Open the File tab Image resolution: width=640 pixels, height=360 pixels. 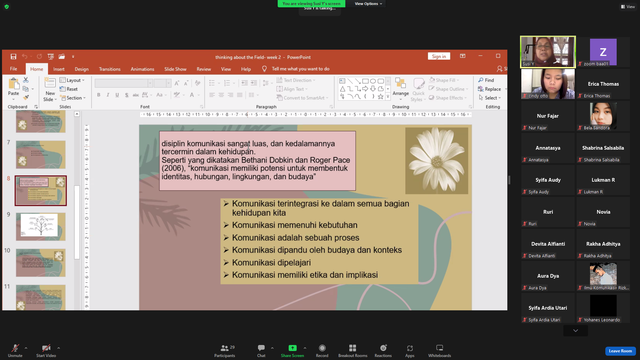(13, 69)
